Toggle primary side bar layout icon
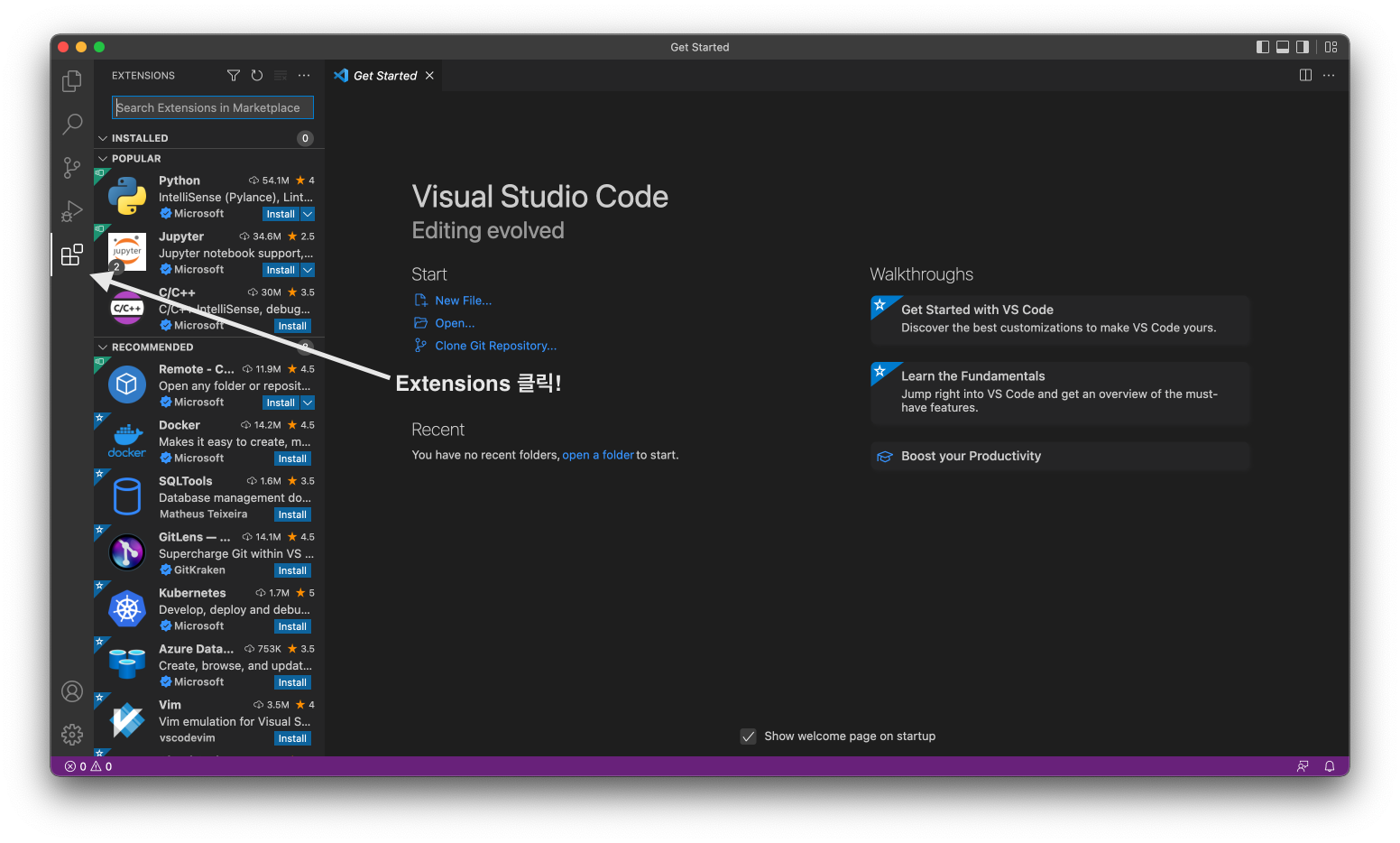This screenshot has height=843, width=1400. point(1263,47)
